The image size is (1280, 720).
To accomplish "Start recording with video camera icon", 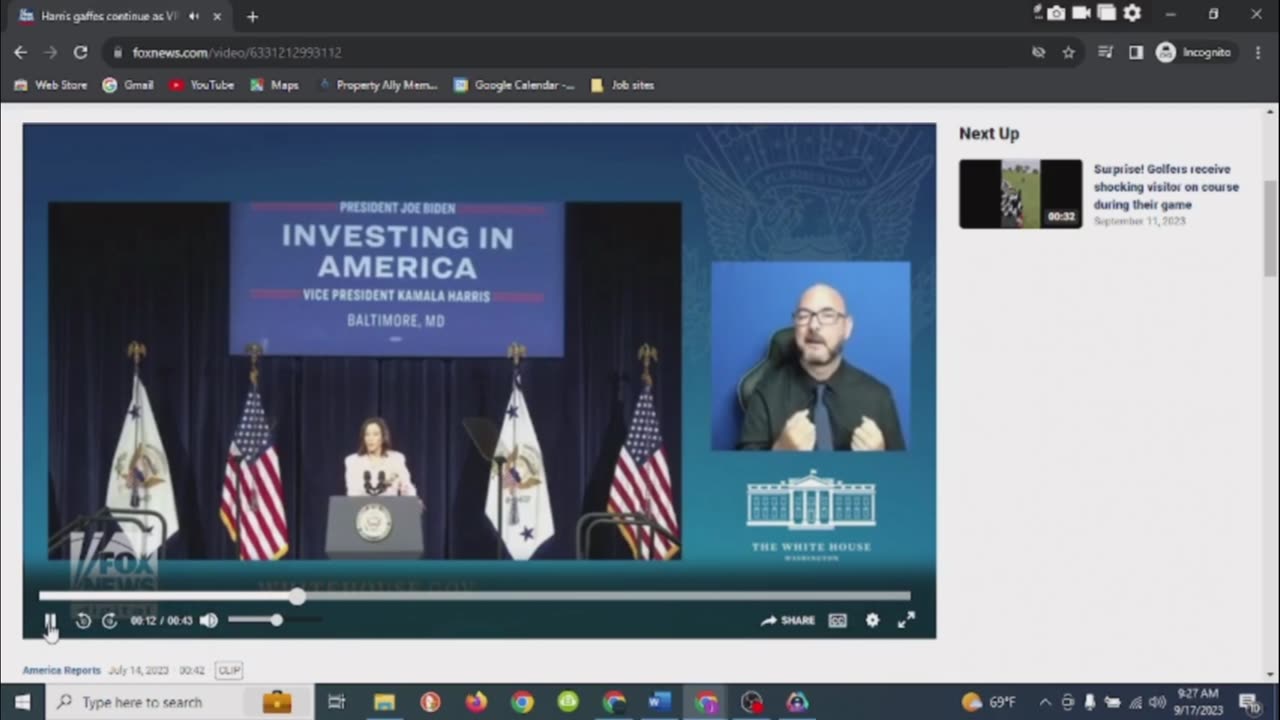I will pos(1081,13).
